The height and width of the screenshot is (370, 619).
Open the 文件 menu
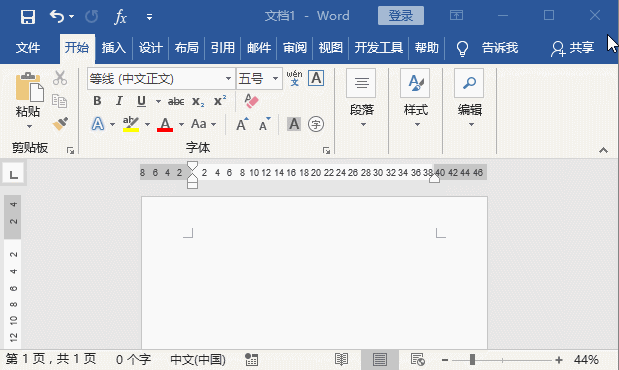(x=28, y=48)
